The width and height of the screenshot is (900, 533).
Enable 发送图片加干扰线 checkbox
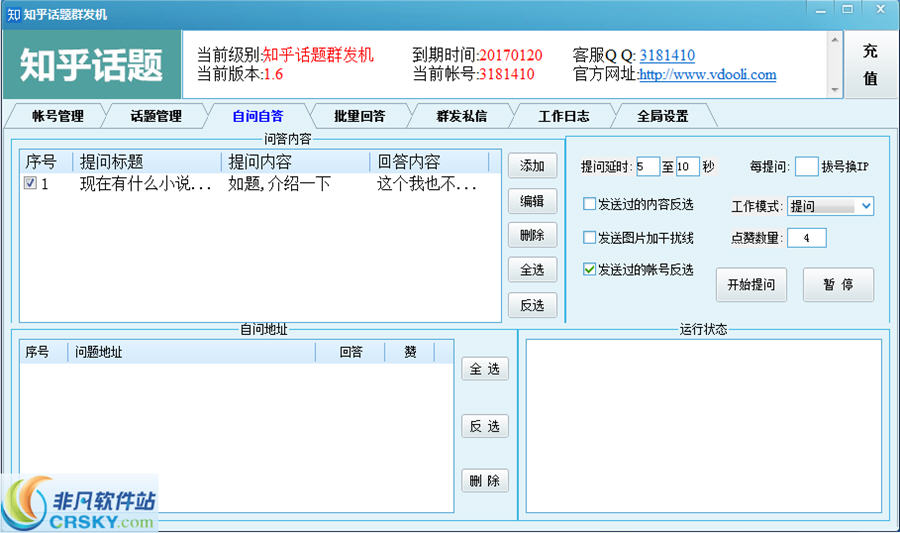[x=589, y=238]
